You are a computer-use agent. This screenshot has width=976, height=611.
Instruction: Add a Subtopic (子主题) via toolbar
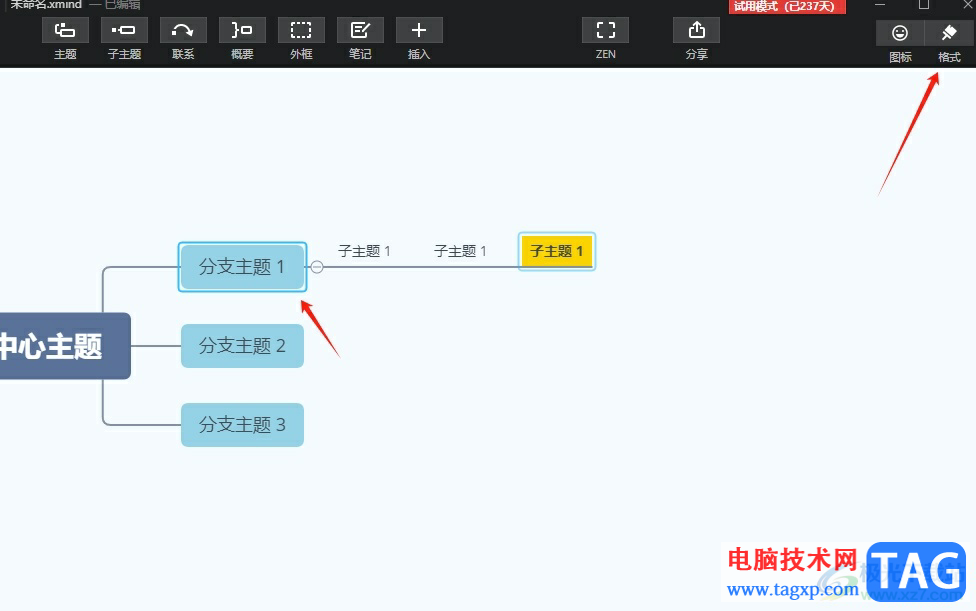[x=124, y=30]
